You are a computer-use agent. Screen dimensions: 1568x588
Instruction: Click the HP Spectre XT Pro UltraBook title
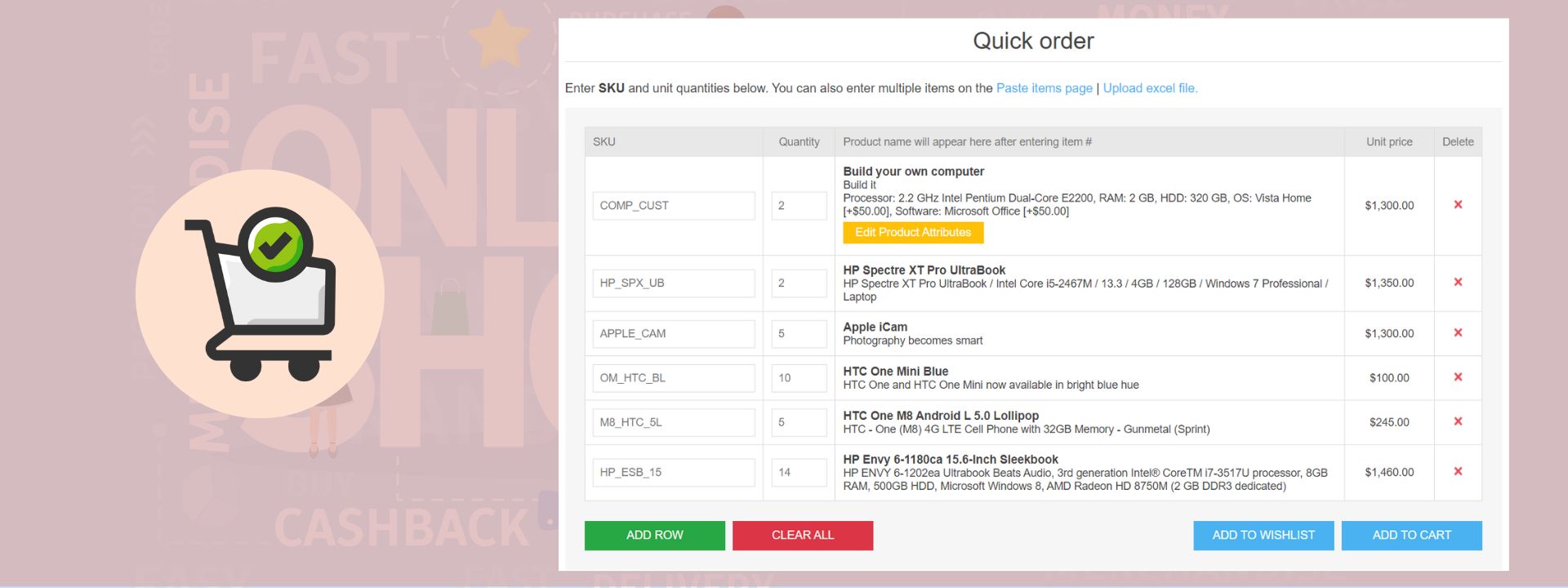point(924,270)
